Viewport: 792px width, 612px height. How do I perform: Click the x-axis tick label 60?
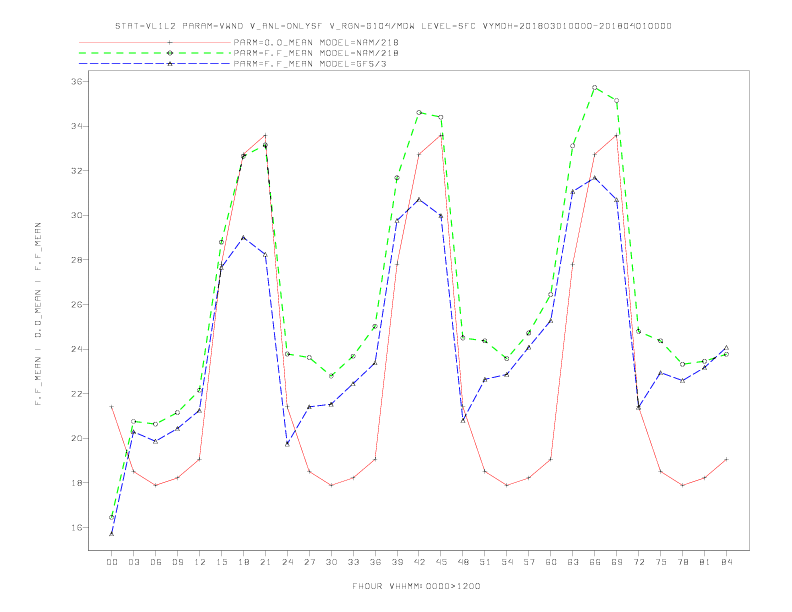551,562
